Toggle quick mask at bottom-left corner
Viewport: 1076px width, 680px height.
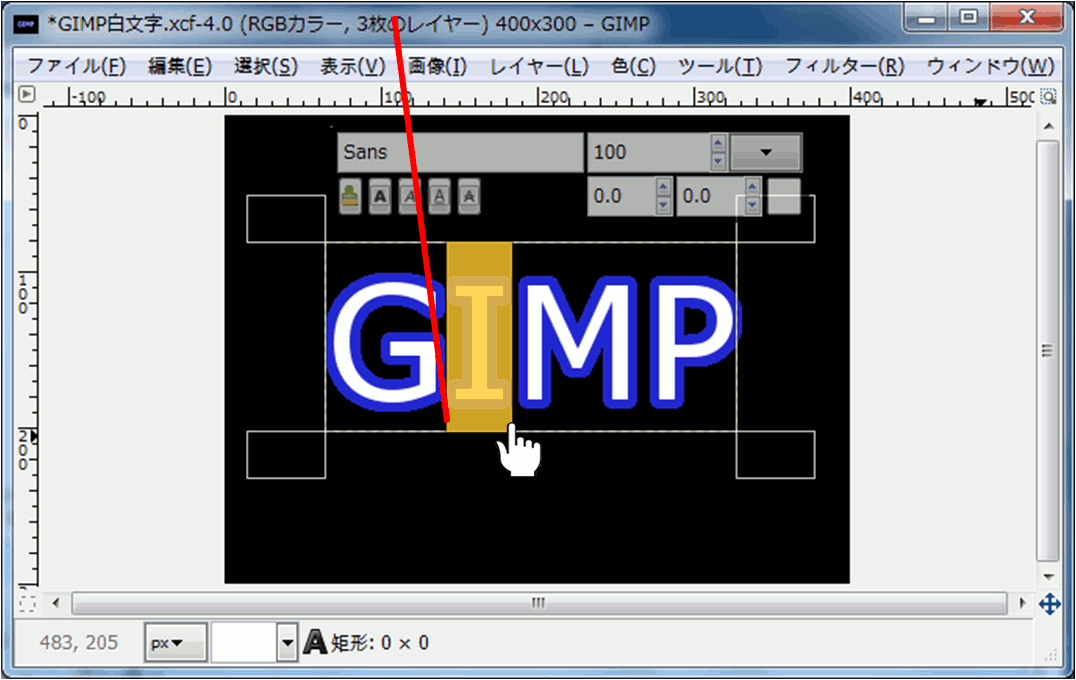[x=27, y=604]
